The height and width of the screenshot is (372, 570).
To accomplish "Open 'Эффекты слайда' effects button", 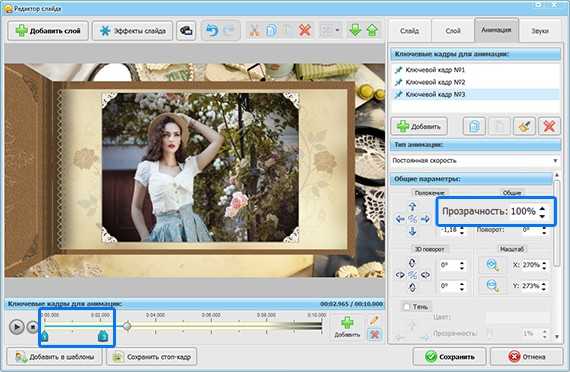I will pos(133,31).
